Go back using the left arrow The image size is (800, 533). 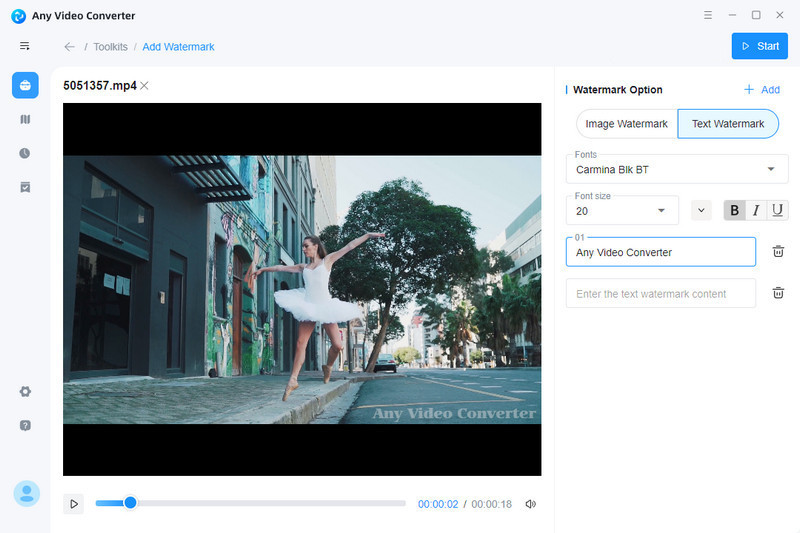69,47
